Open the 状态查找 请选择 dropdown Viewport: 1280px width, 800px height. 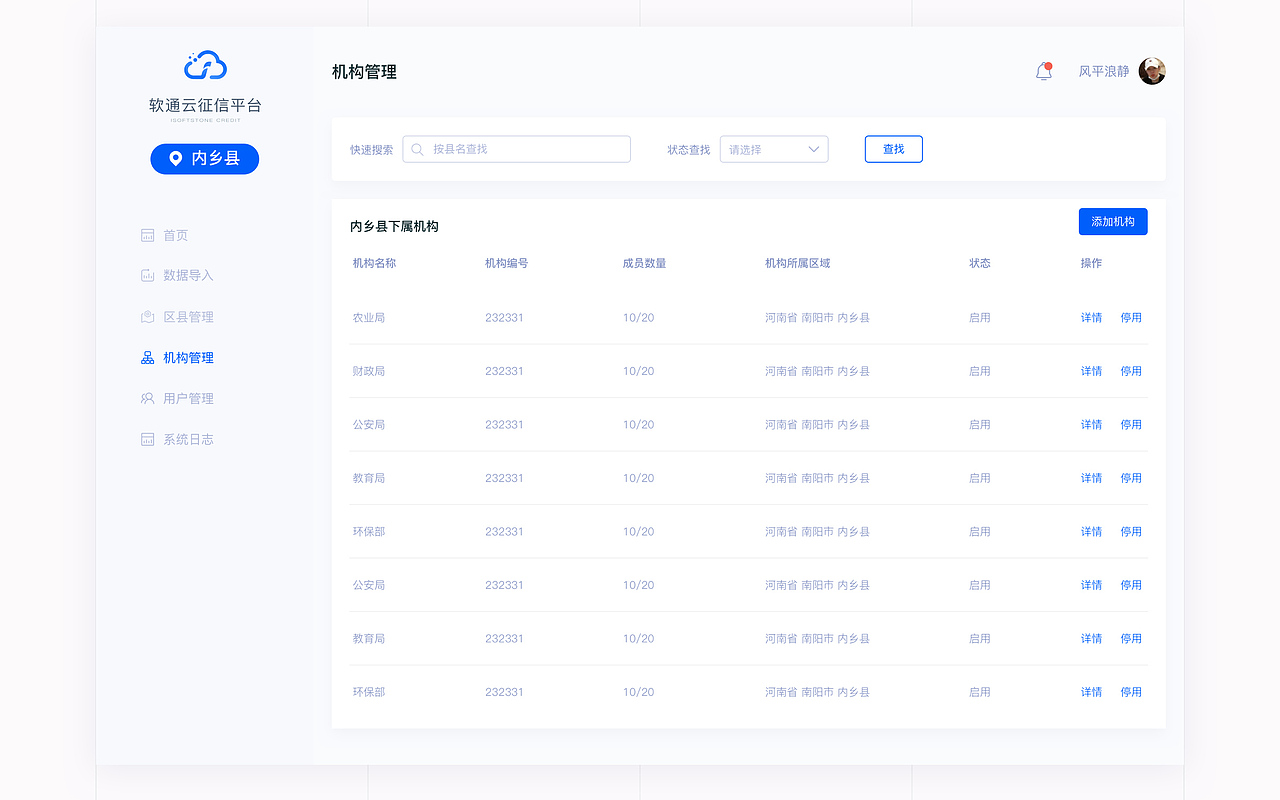pos(774,149)
